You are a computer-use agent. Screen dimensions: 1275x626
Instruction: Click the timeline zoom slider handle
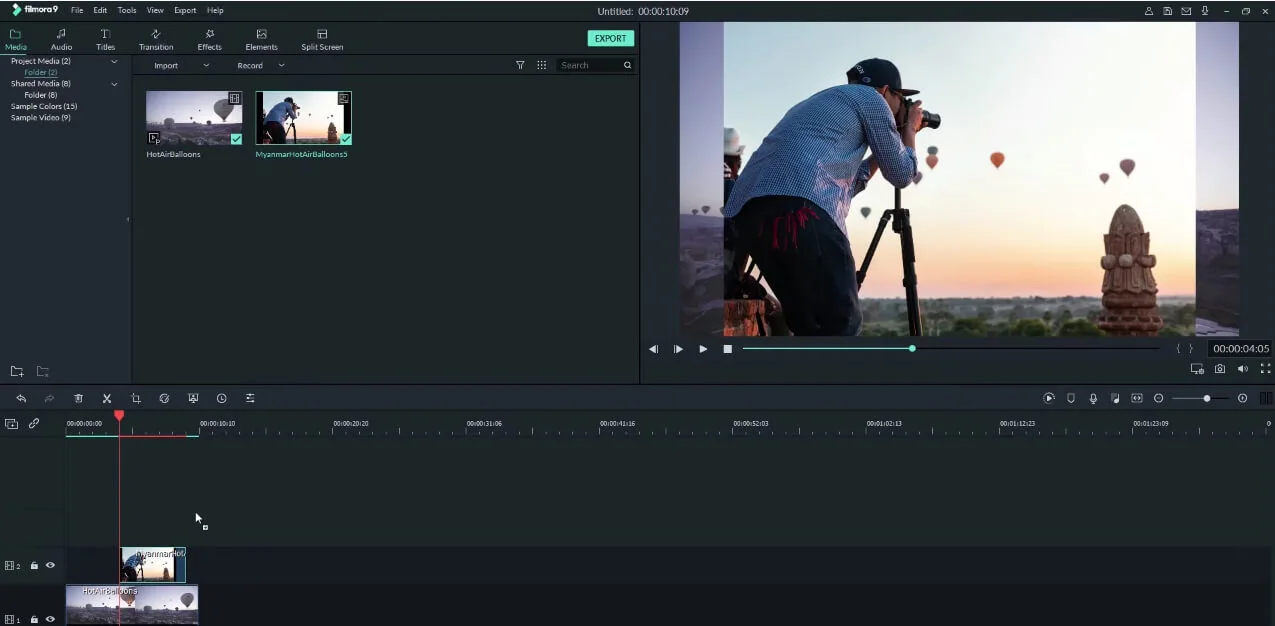pos(1207,398)
